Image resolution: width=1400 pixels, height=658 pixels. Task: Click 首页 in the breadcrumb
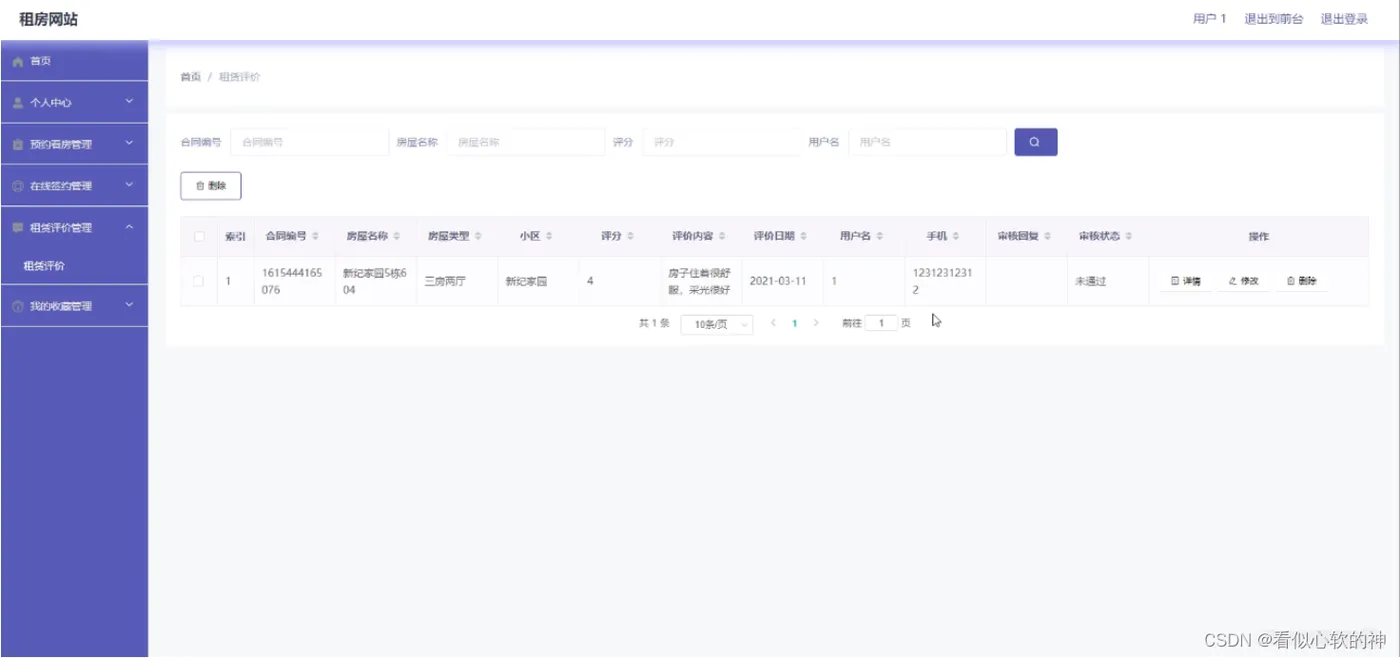190,77
